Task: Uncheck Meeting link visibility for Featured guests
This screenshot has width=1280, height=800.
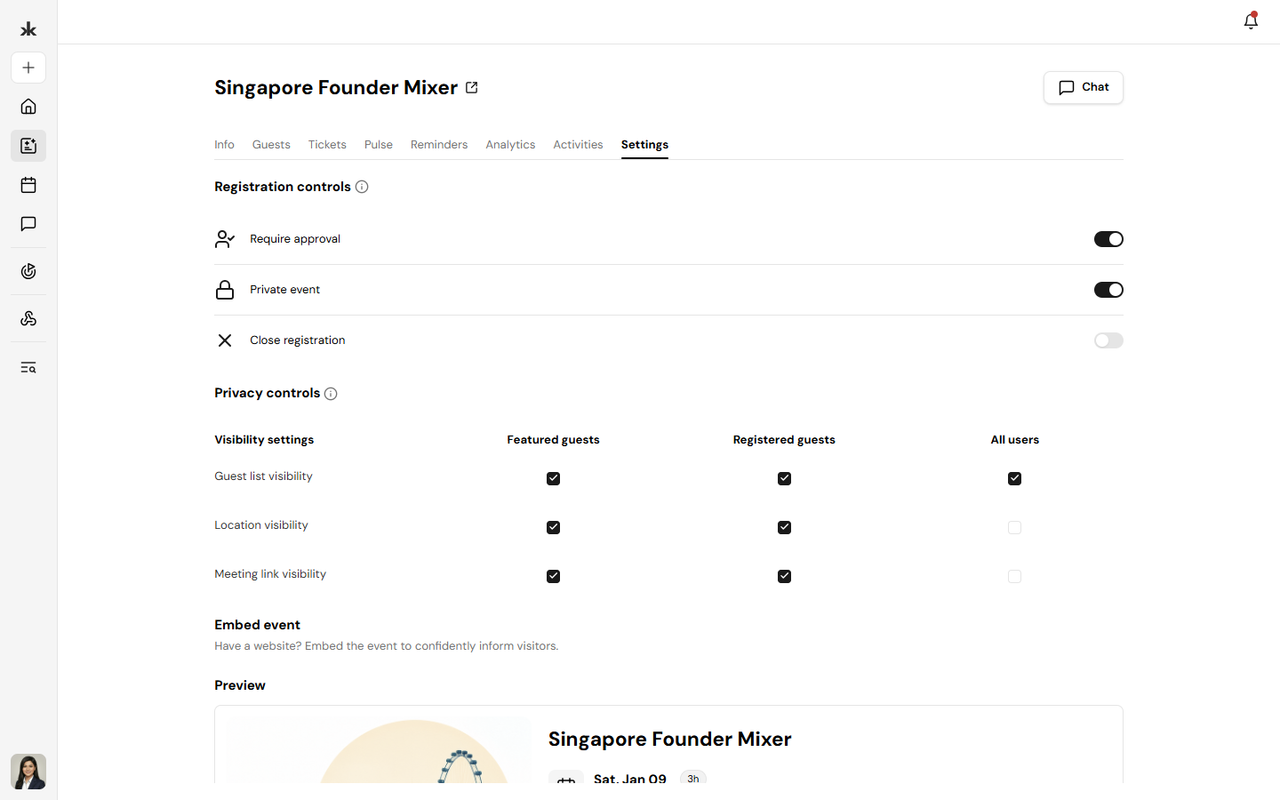Action: (553, 577)
